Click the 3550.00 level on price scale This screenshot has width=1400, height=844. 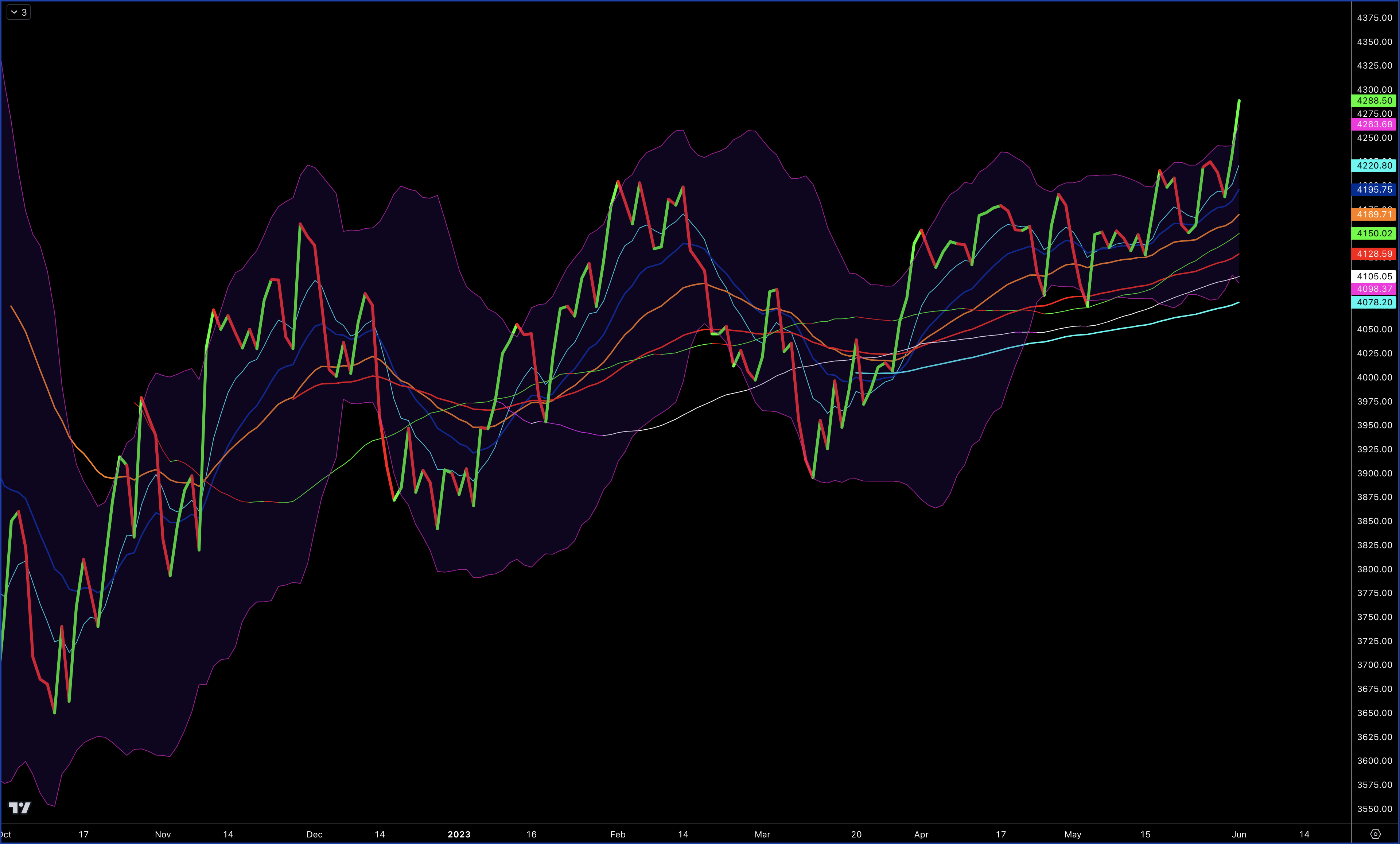1374,809
